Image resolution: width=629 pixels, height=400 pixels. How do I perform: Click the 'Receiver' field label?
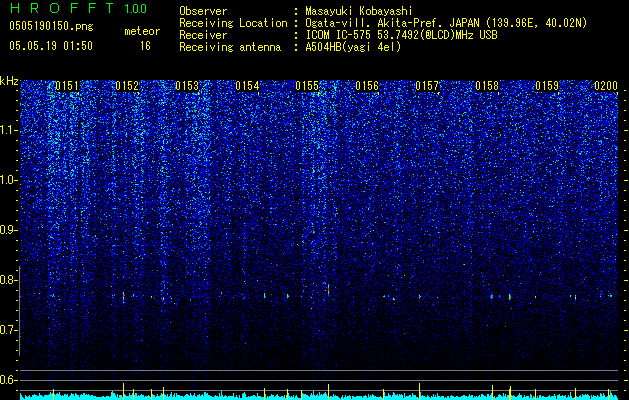pos(203,35)
